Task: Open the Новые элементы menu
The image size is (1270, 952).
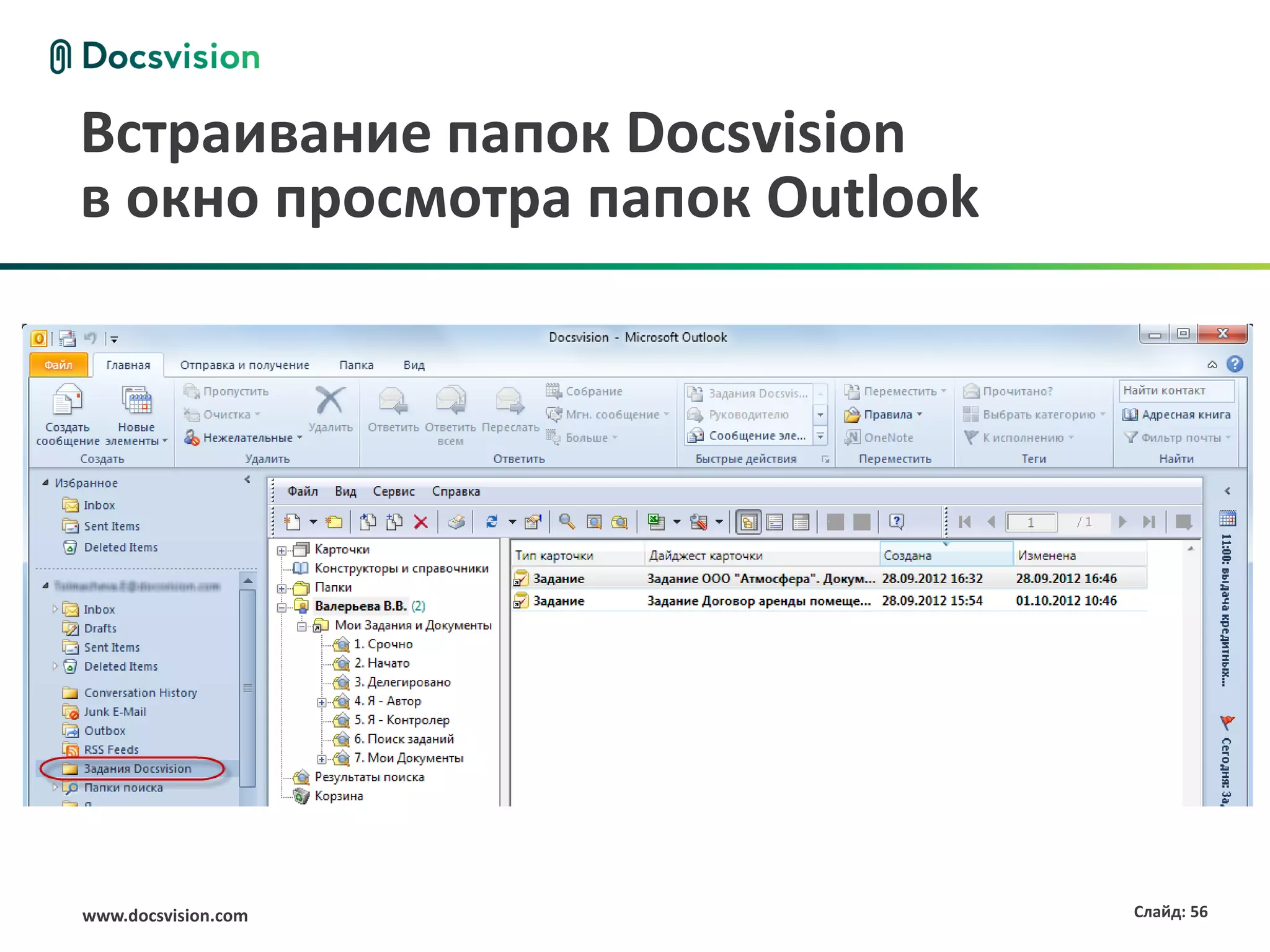Action: pyautogui.click(x=136, y=414)
